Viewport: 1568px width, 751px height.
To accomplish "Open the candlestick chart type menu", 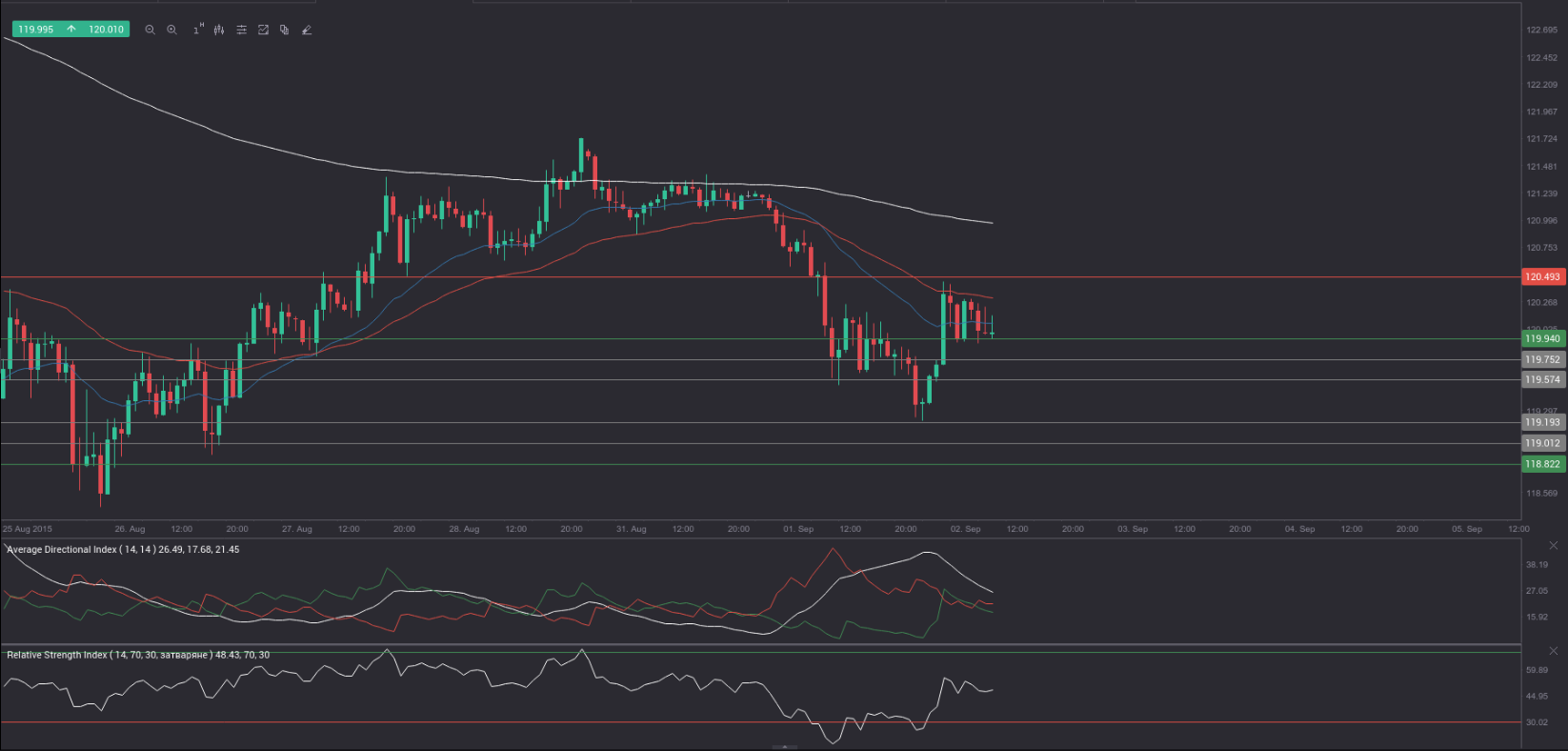I will 219,30.
